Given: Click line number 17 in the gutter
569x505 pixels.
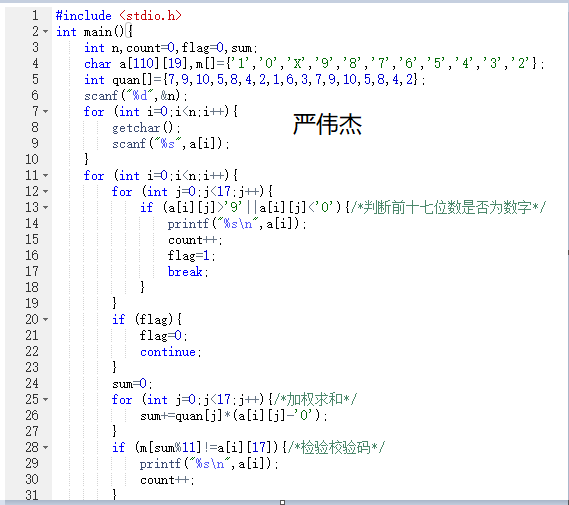Looking at the screenshot, I should point(32,271).
